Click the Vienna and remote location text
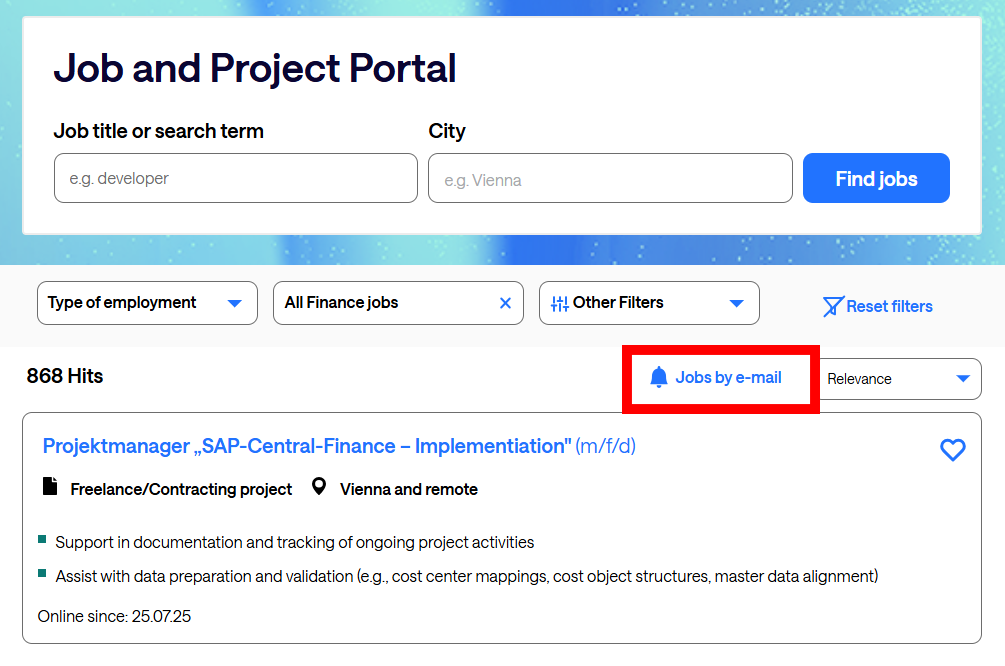Image resolution: width=1005 pixels, height=666 pixels. point(408,489)
